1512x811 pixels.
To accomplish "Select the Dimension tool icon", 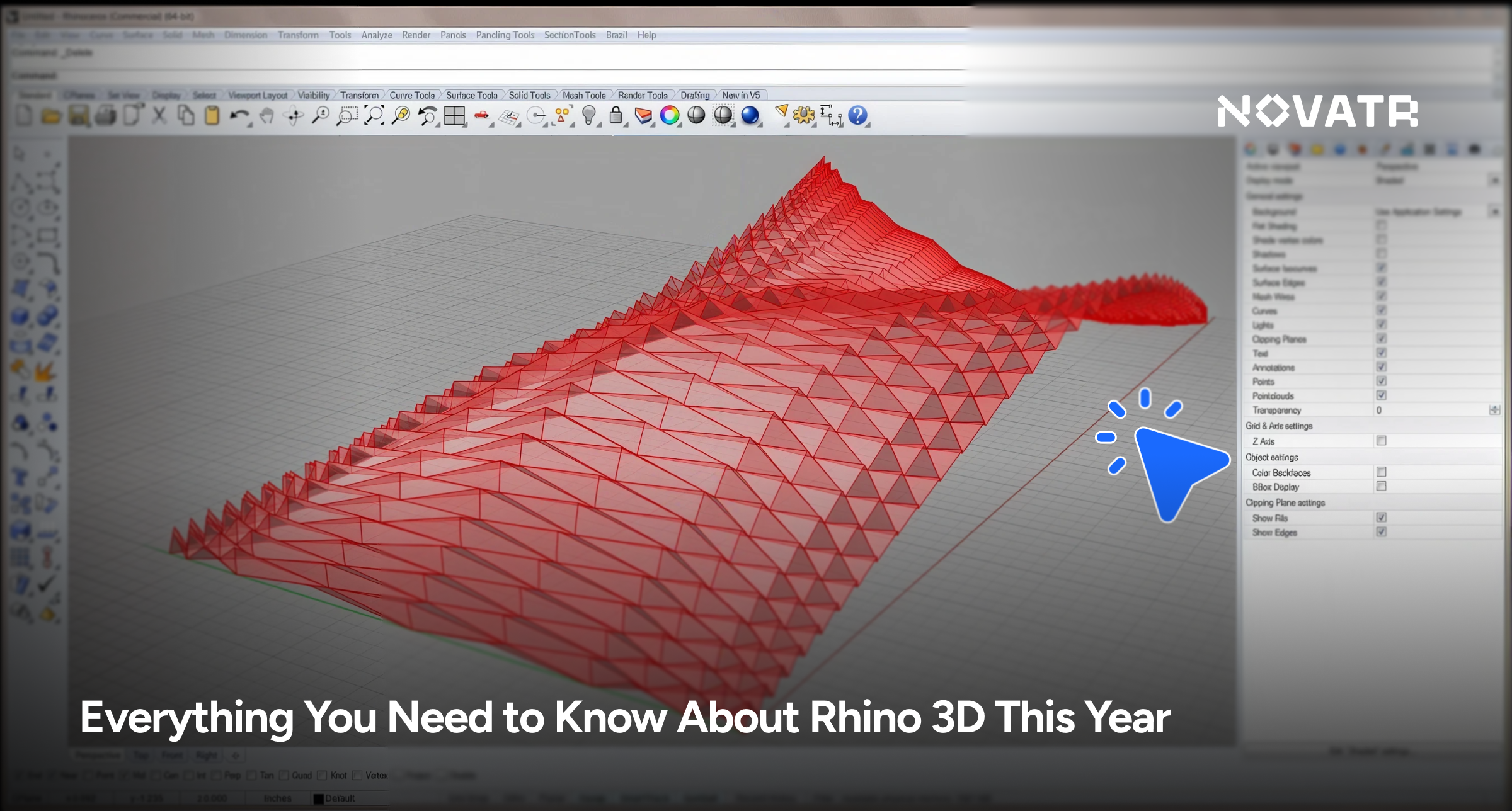I will (831, 116).
